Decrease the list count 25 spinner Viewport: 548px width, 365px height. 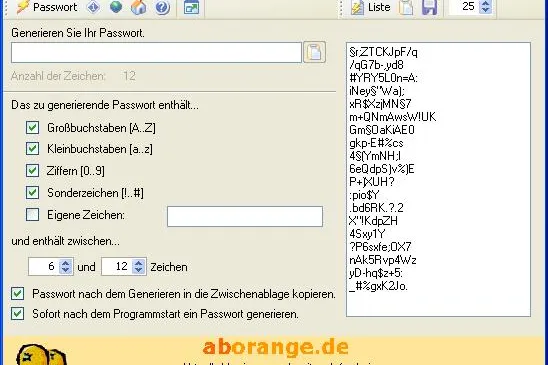pyautogui.click(x=485, y=10)
